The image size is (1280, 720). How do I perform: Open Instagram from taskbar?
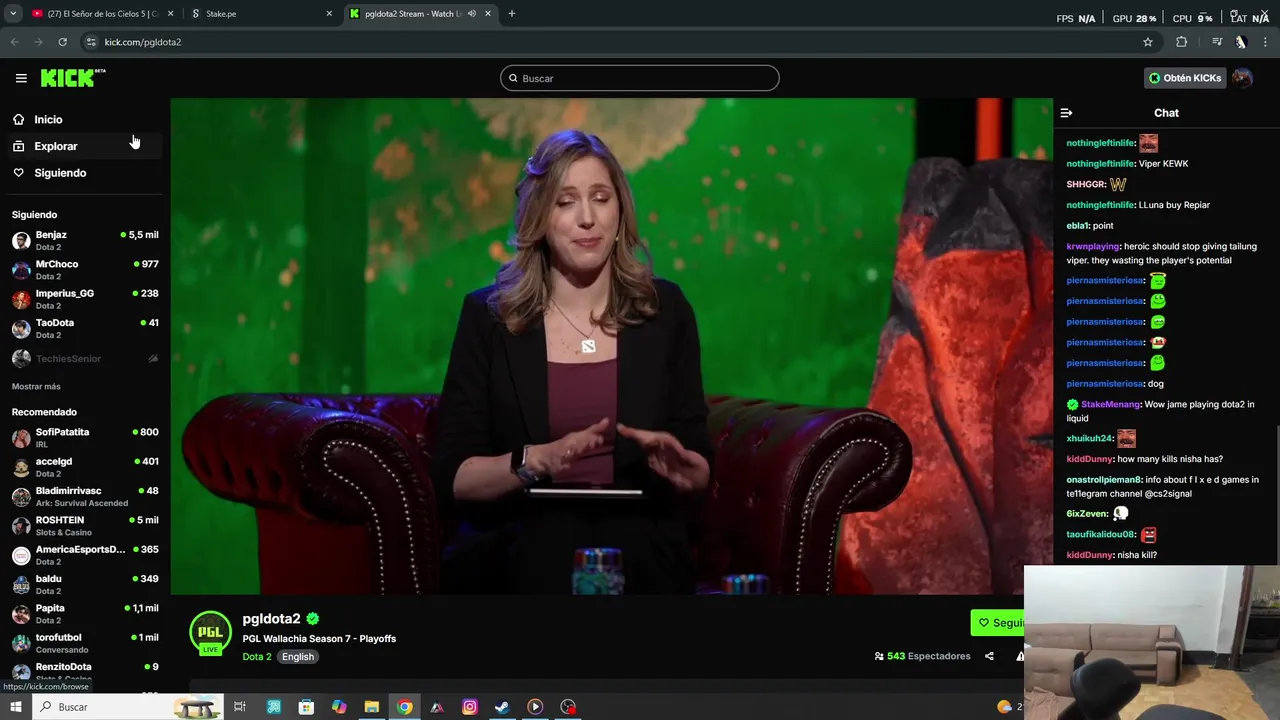(x=469, y=707)
